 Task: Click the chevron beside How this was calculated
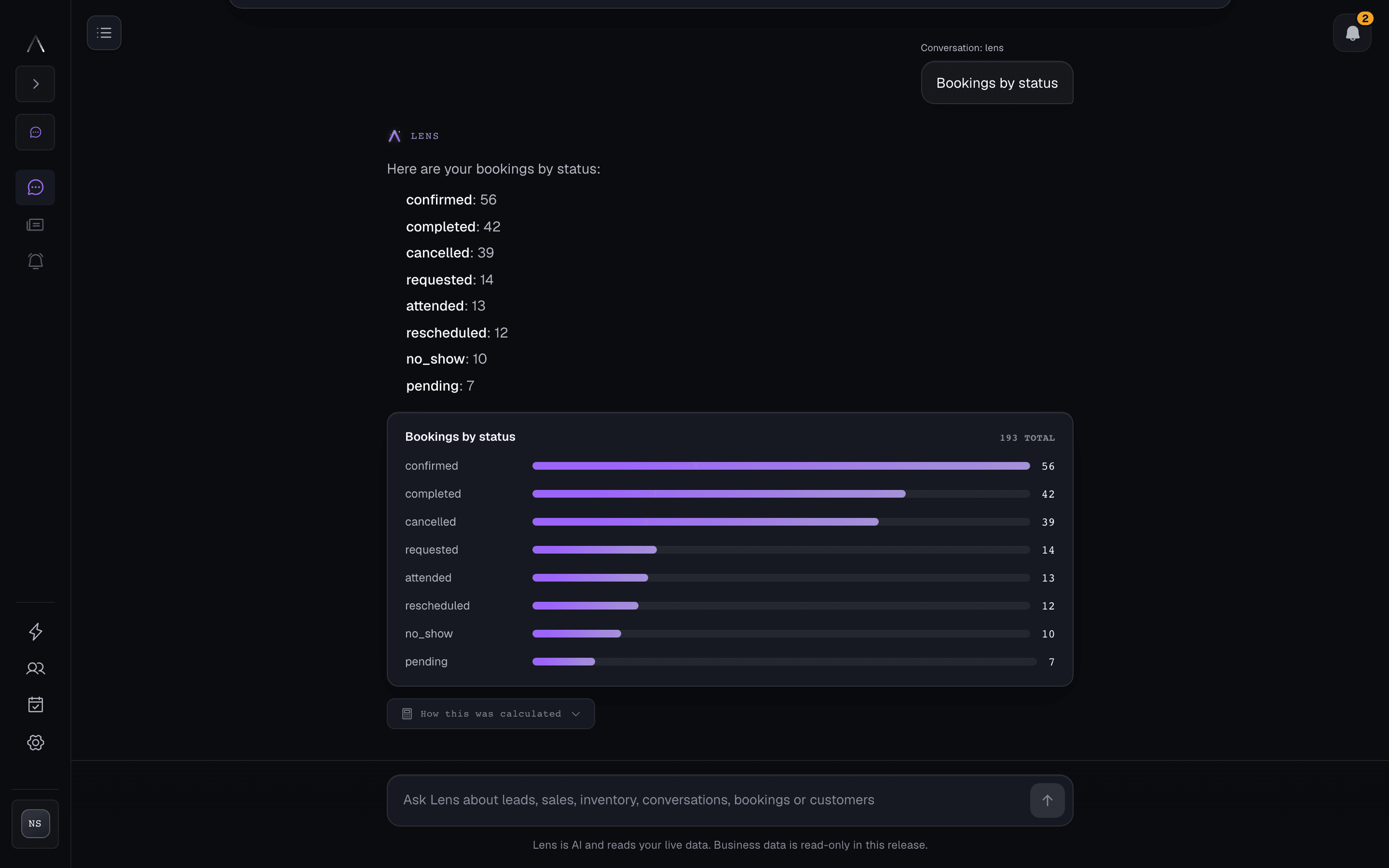576,714
